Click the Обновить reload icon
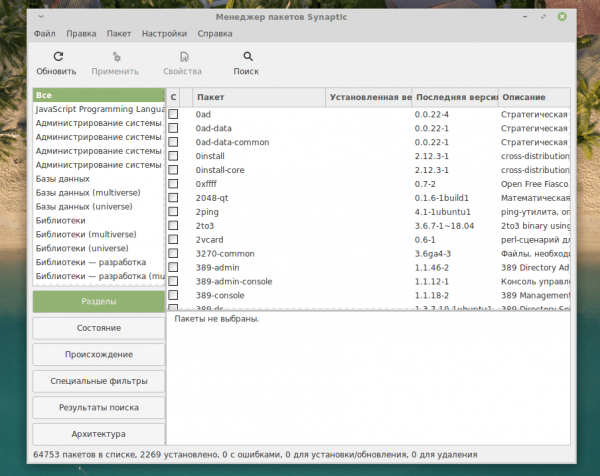 (58, 57)
